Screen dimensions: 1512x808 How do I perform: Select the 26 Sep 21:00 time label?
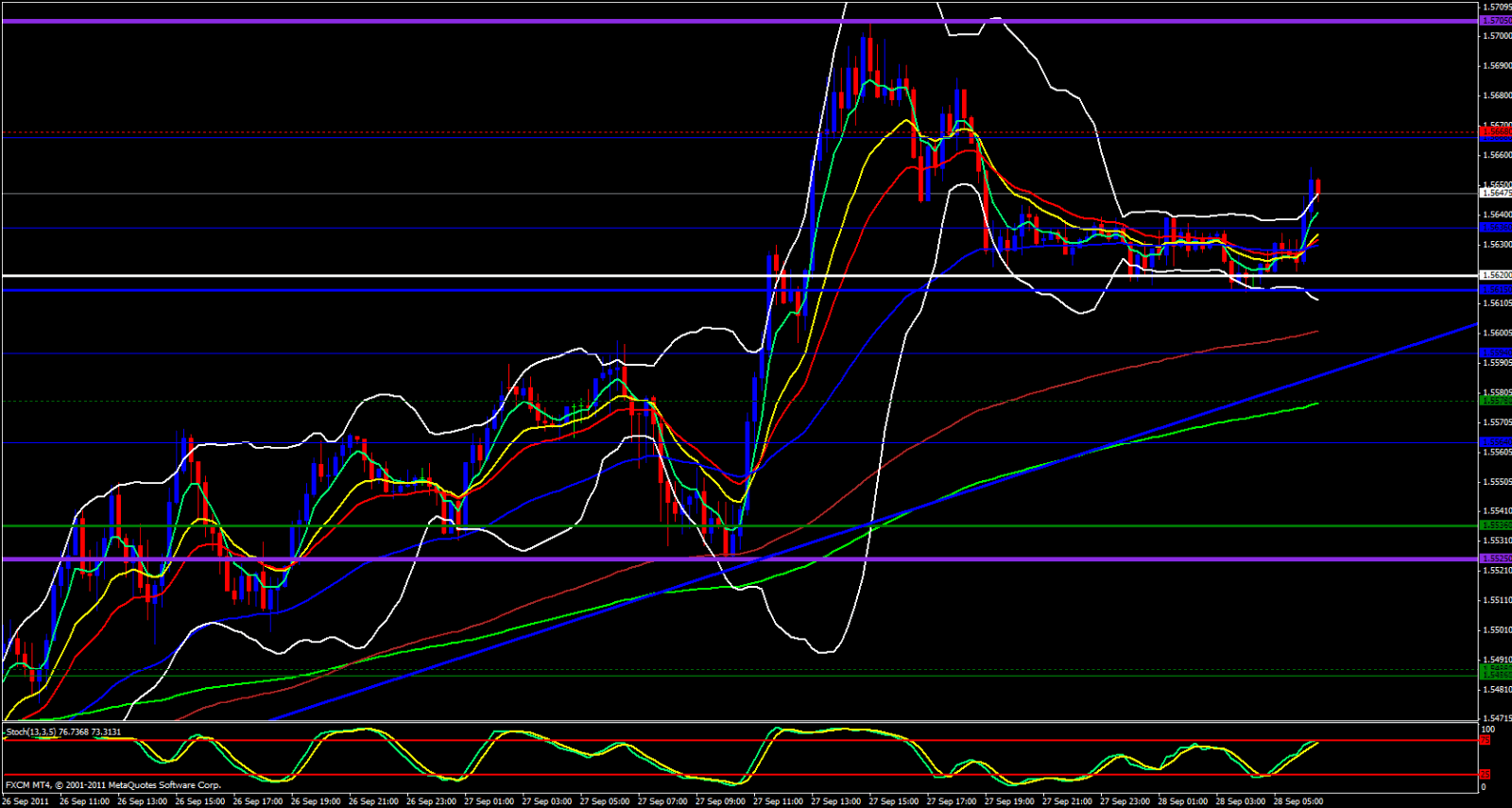pyautogui.click(x=373, y=801)
